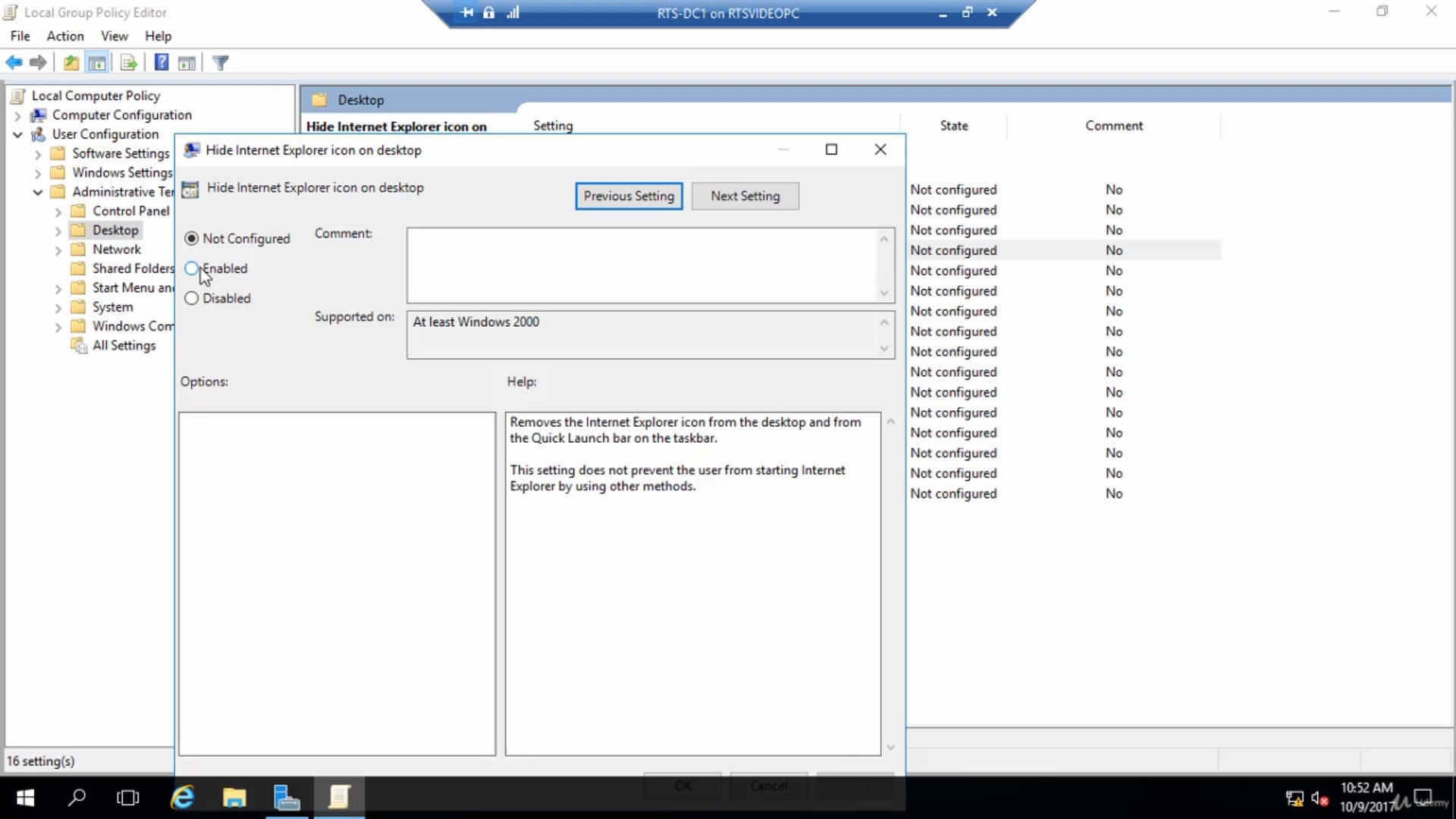Click the policy icon in dialog title bar
The image size is (1456, 819).
[192, 150]
